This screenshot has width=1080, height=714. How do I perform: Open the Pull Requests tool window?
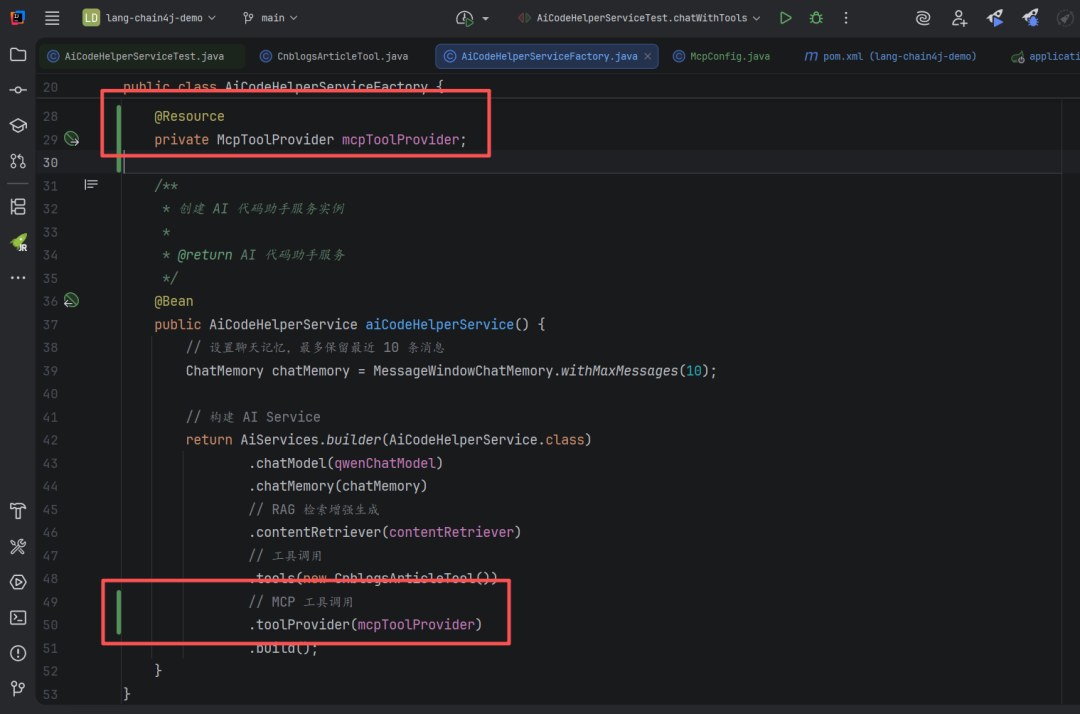[x=18, y=161]
